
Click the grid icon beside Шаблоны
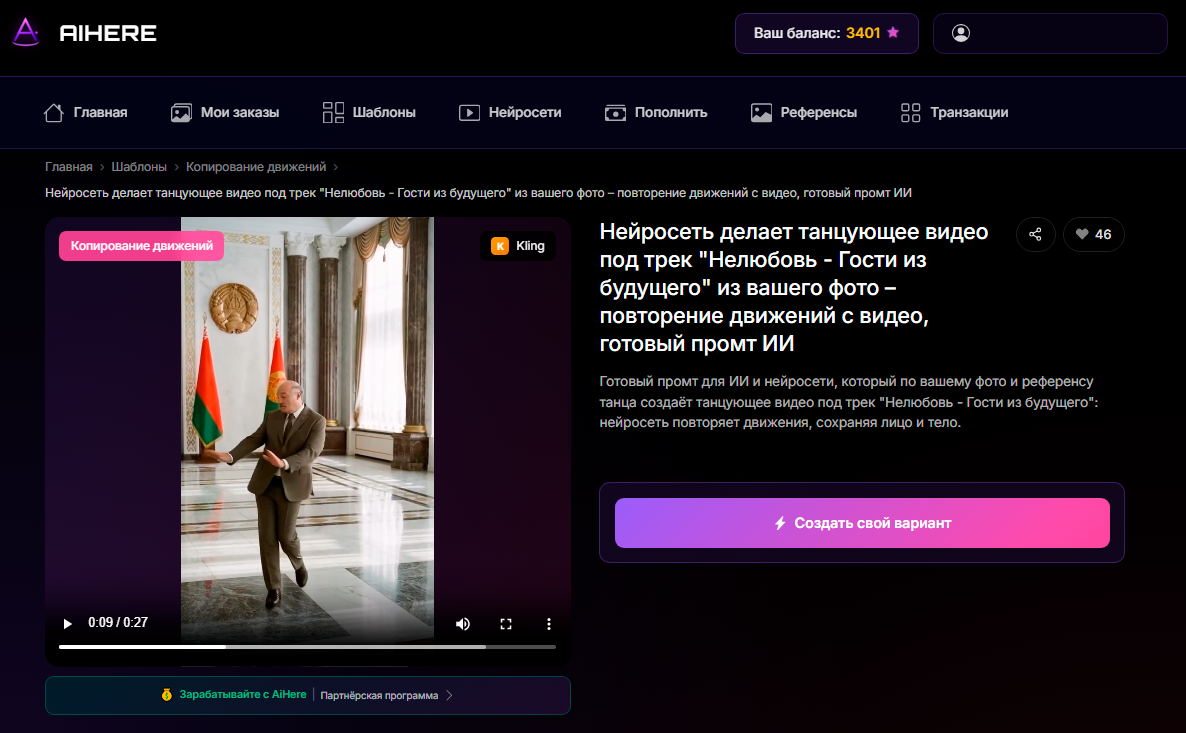point(333,113)
